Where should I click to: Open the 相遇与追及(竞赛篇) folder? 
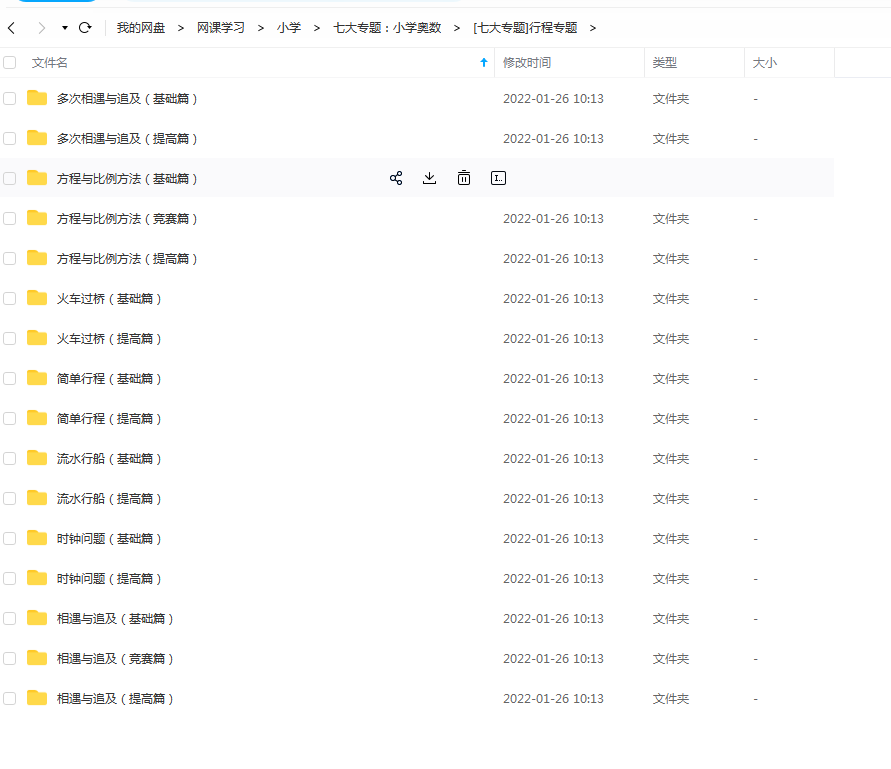(x=115, y=658)
